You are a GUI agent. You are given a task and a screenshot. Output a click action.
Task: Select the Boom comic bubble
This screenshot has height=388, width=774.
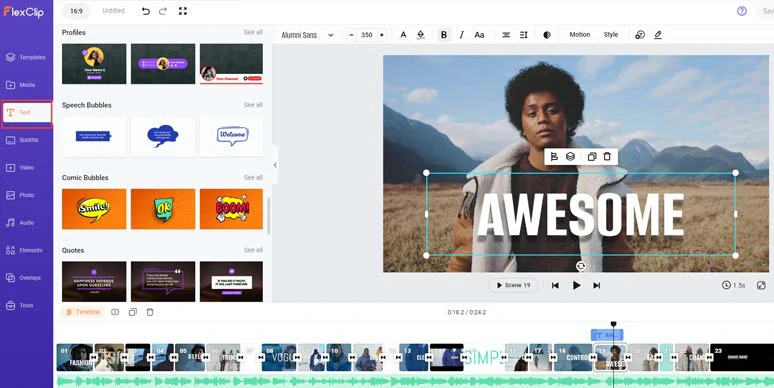tap(232, 209)
